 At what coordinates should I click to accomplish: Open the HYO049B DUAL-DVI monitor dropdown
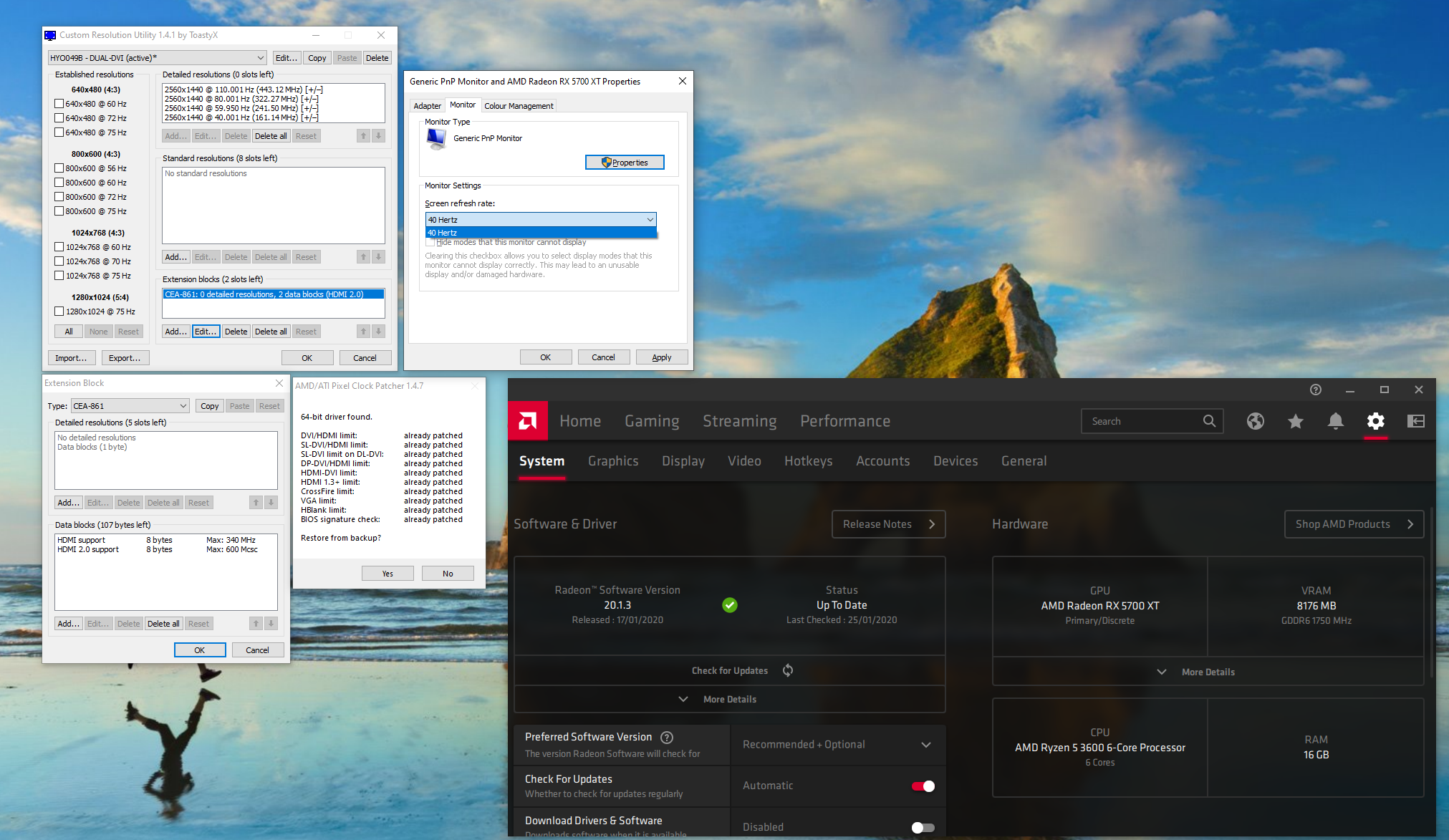tap(157, 58)
